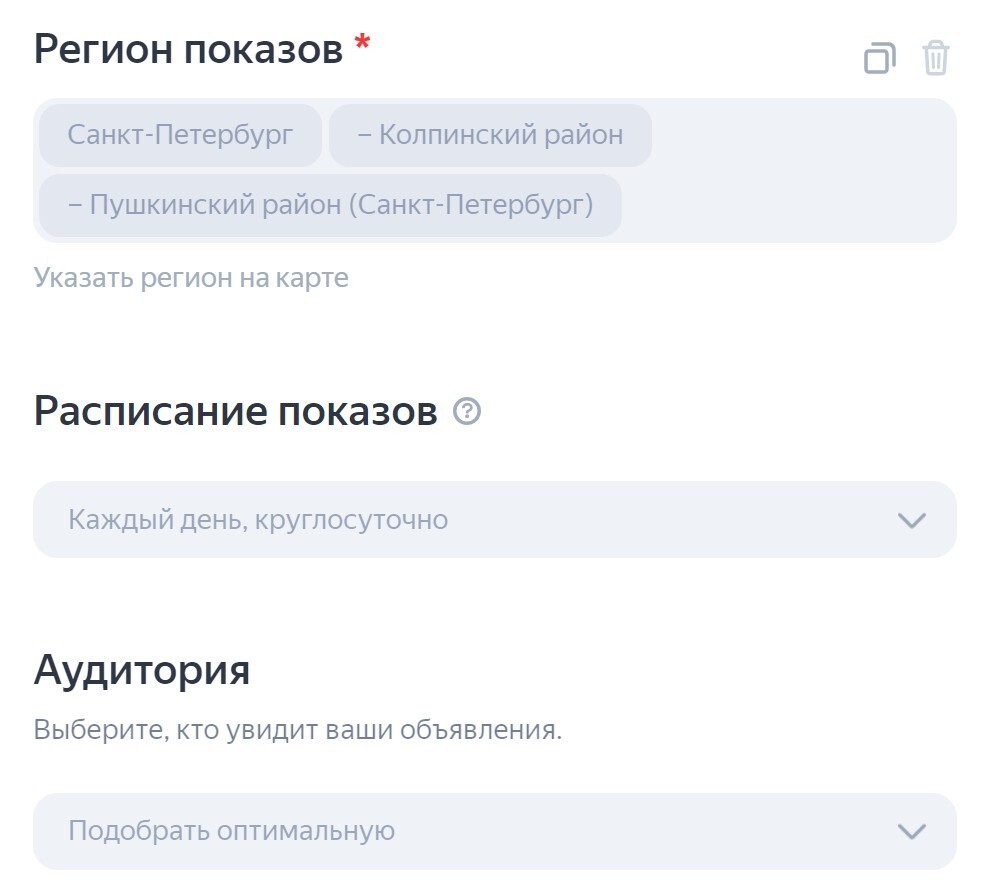
Task: Open the 'Каждый день, круглосуточно' dropdown
Action: pos(494,520)
